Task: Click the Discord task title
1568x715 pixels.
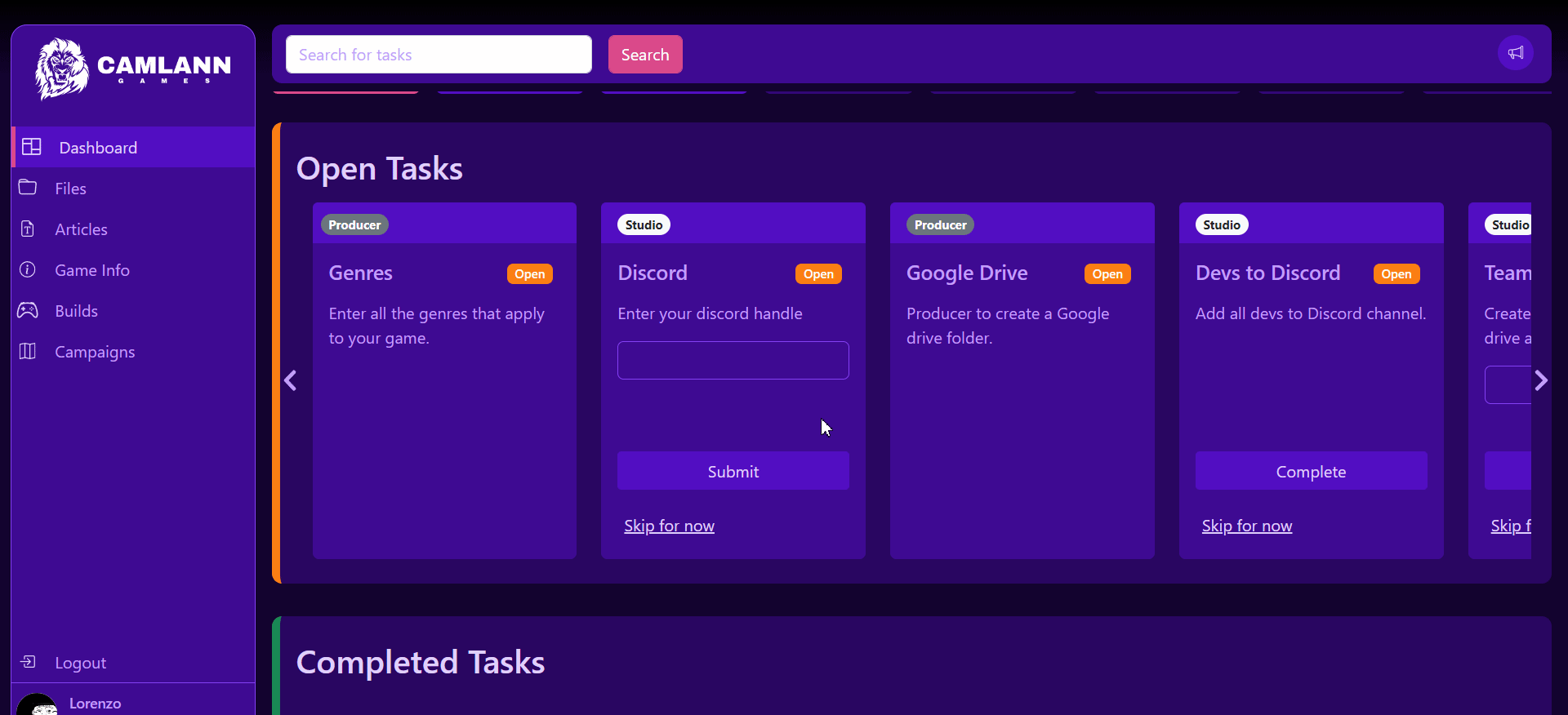Action: (653, 273)
